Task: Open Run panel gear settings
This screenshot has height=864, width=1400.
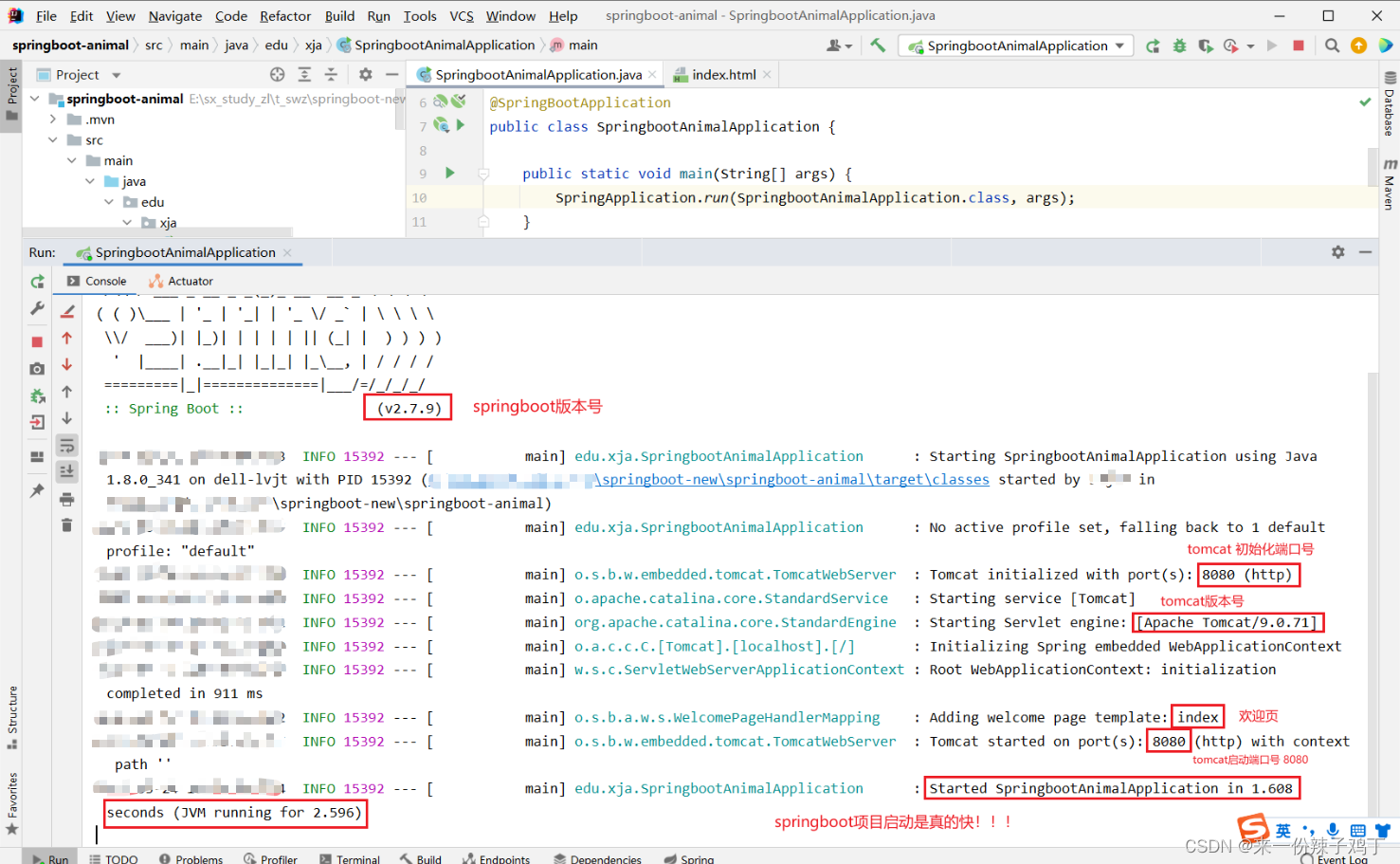Action: (1338, 252)
